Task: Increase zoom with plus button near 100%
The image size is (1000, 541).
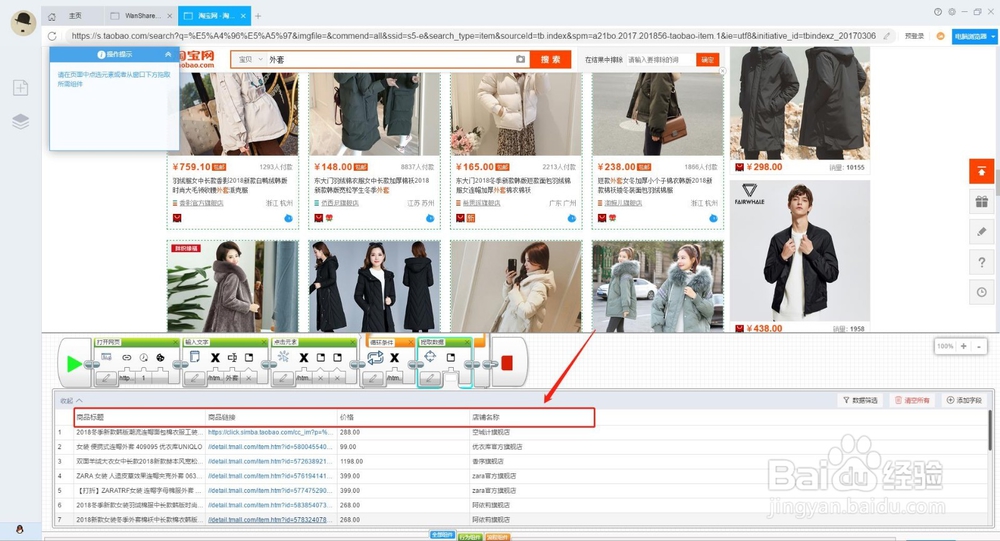Action: [x=964, y=346]
